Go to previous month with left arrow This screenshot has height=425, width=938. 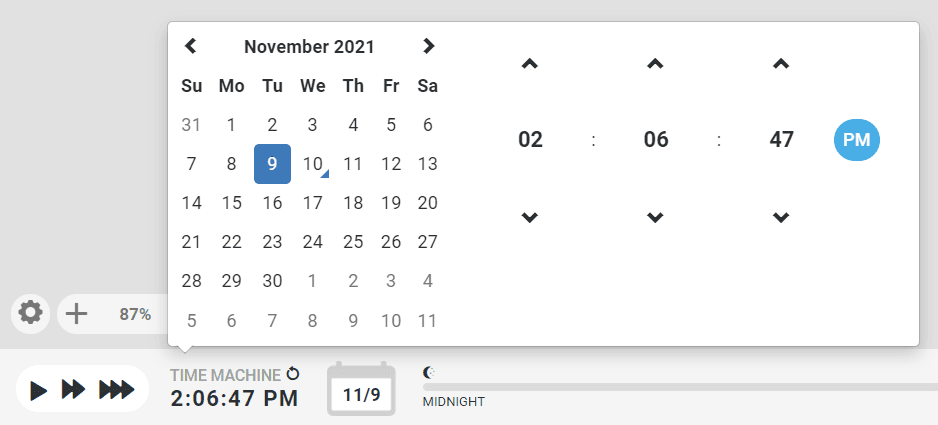pyautogui.click(x=190, y=45)
